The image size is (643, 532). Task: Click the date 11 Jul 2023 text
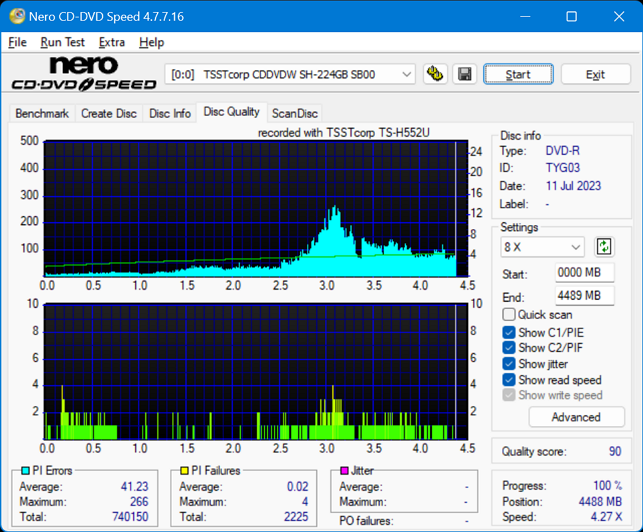[x=573, y=186]
